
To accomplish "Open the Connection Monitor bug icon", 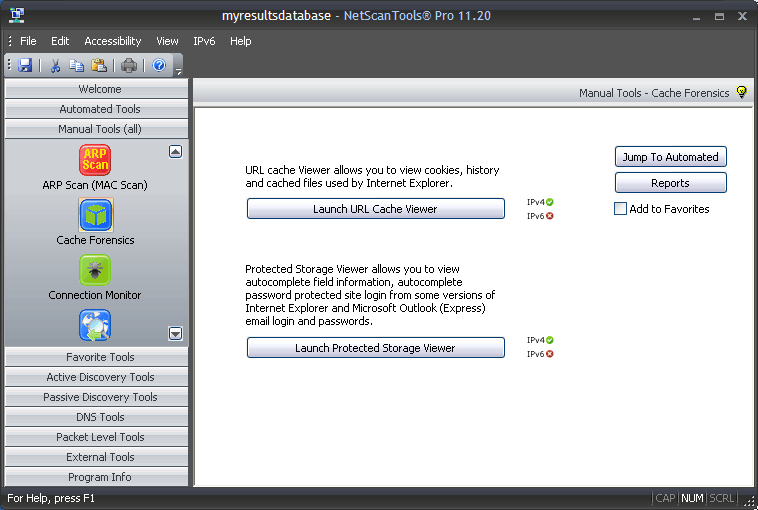I will point(95,270).
